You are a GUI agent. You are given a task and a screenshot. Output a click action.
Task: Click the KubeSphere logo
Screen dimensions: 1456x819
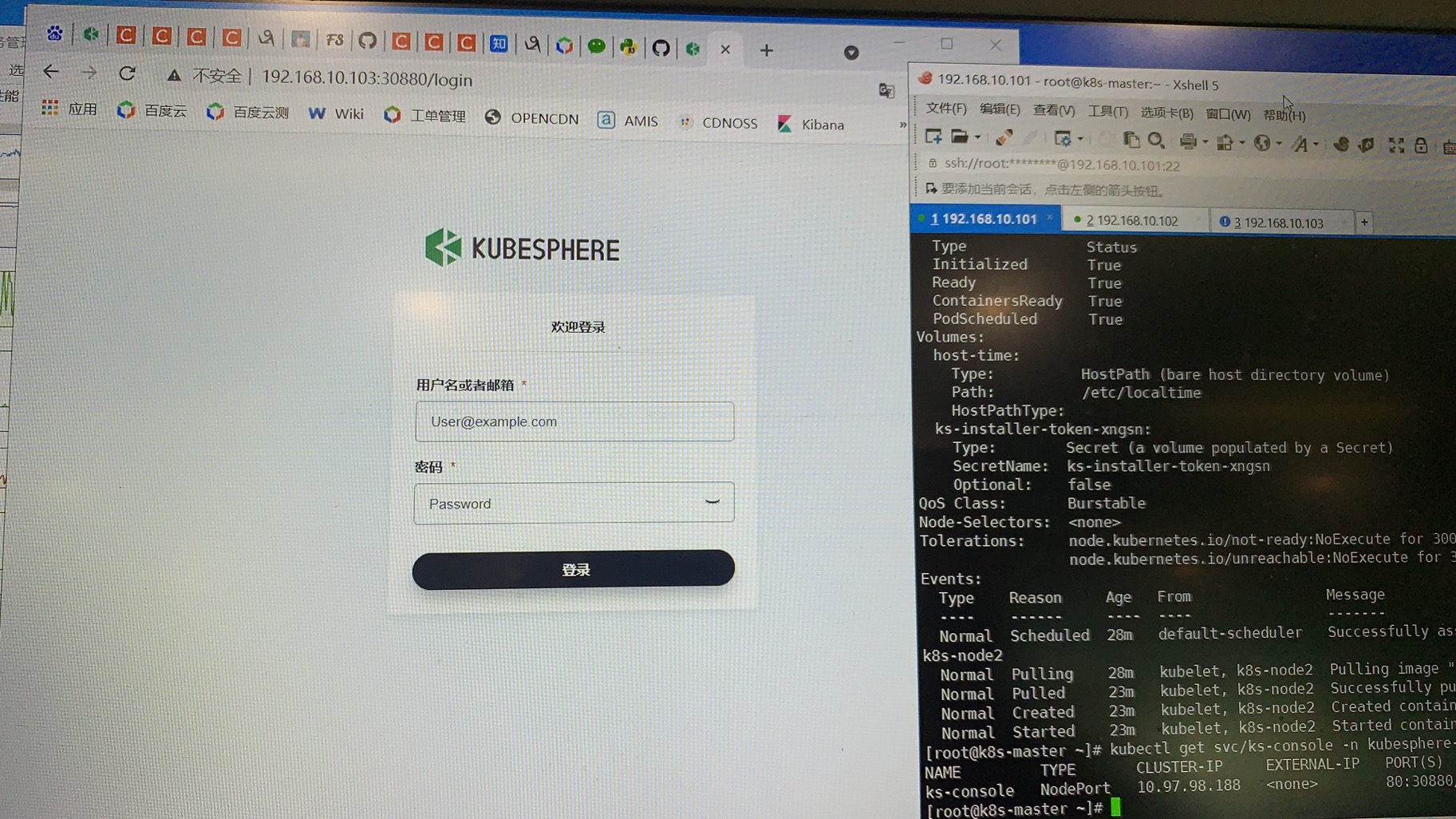tap(522, 248)
